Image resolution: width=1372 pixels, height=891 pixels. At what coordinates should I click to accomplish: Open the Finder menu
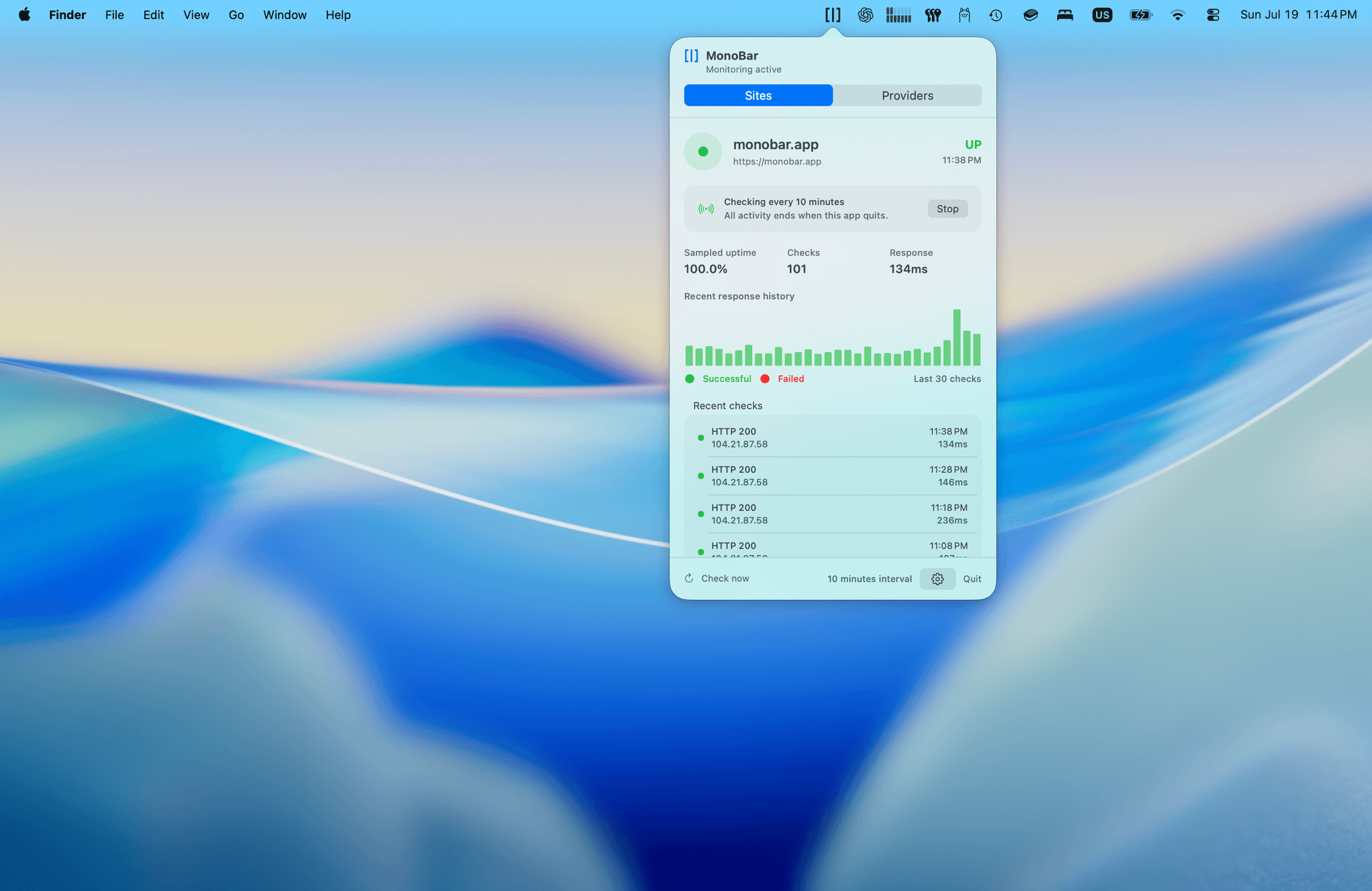point(68,14)
